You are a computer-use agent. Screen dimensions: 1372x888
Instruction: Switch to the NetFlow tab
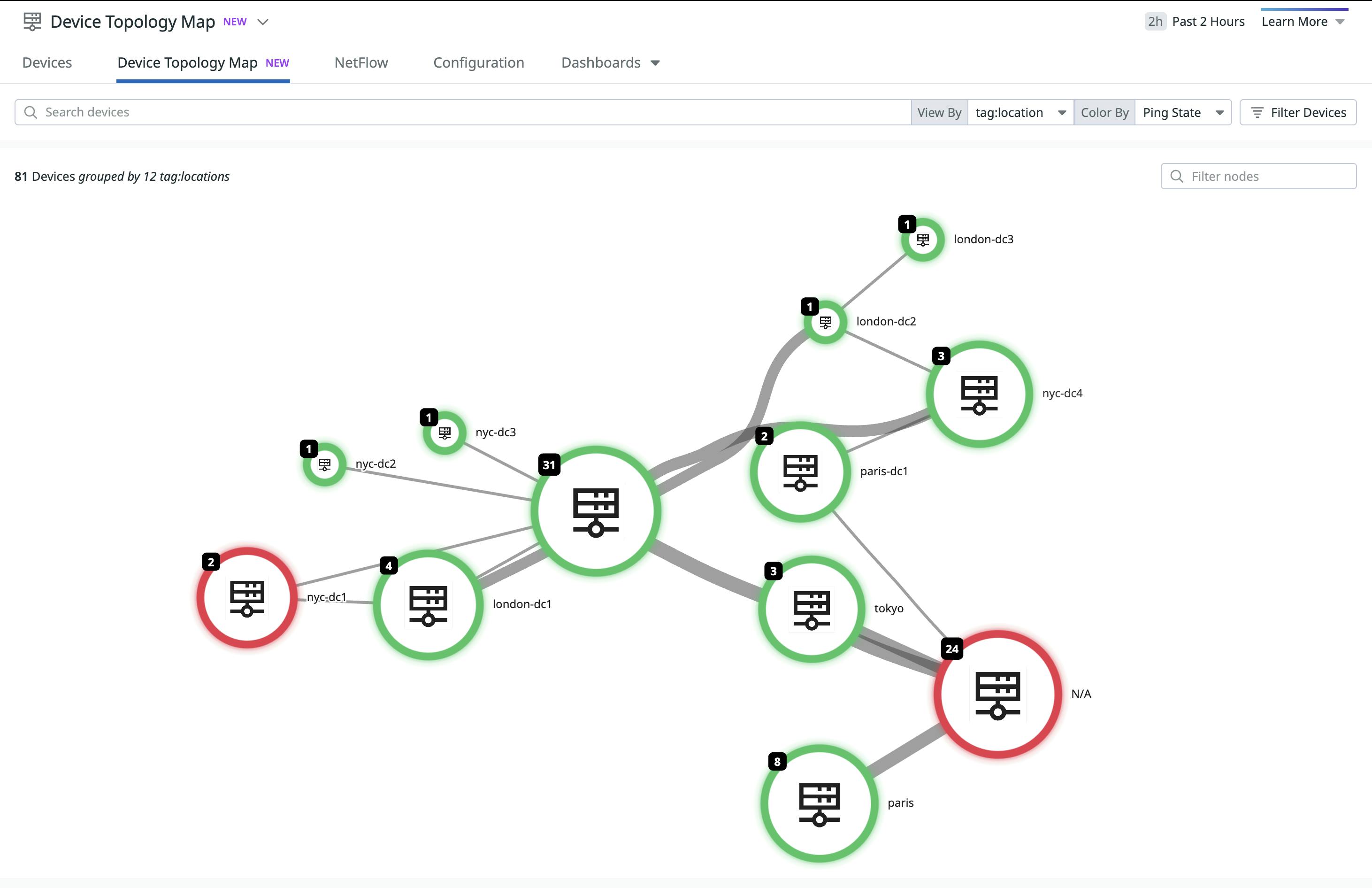[360, 62]
